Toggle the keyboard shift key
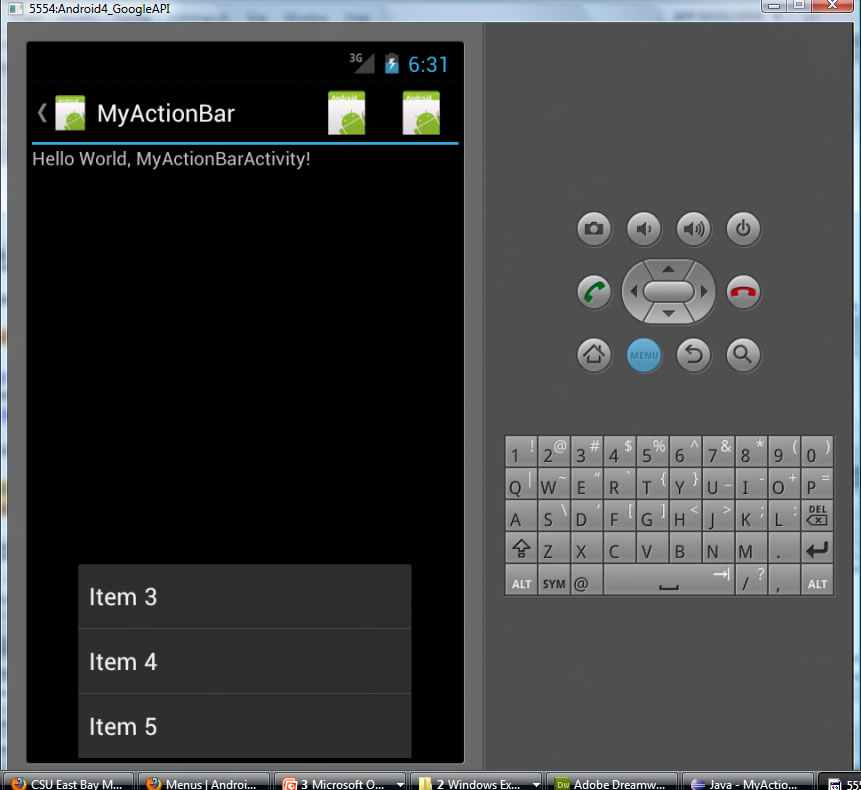This screenshot has height=790, width=861. pos(521,550)
